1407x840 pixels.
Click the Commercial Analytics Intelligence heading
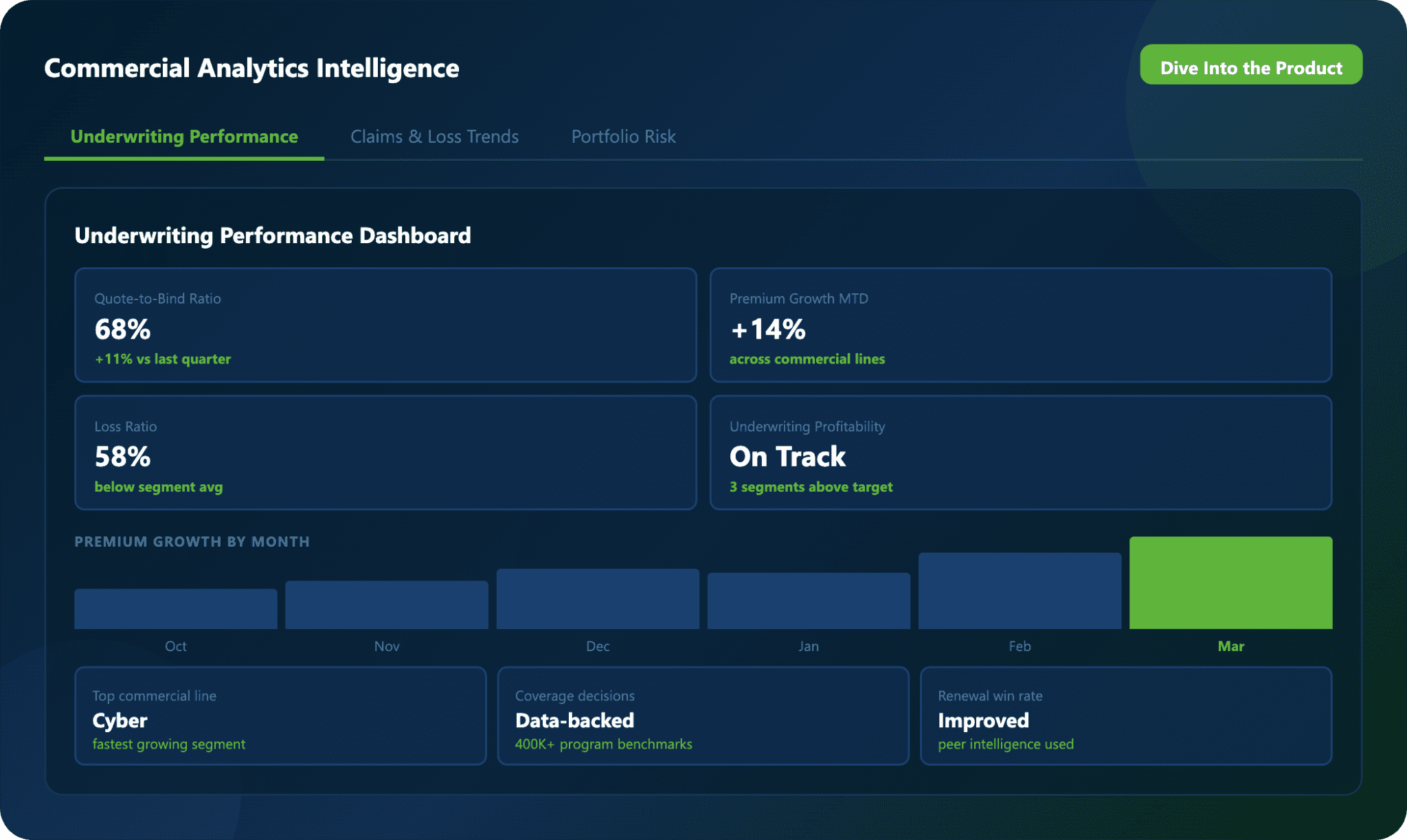(x=251, y=68)
